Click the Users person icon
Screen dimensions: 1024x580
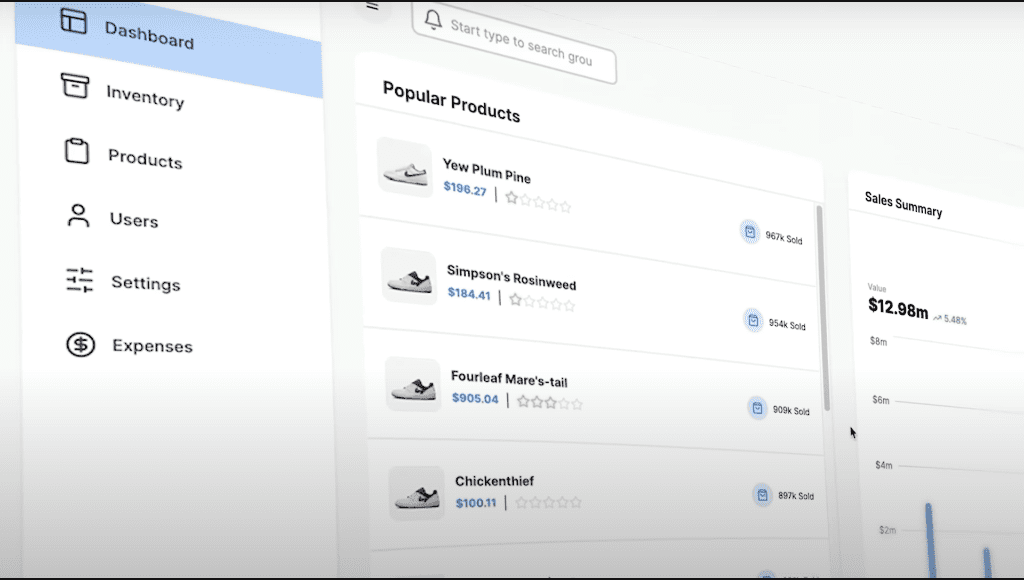(78, 216)
